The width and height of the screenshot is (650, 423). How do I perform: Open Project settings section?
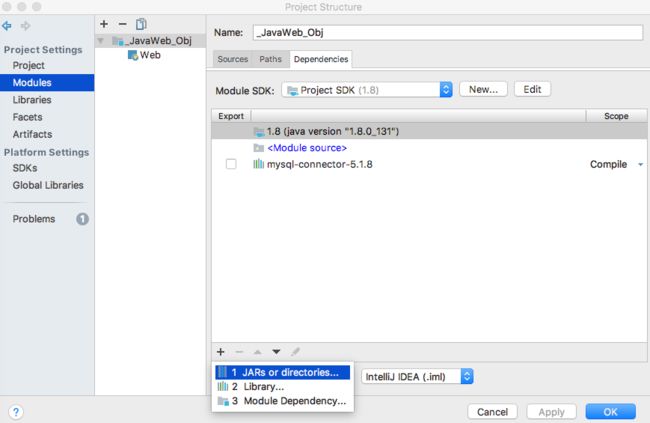(x=29, y=66)
